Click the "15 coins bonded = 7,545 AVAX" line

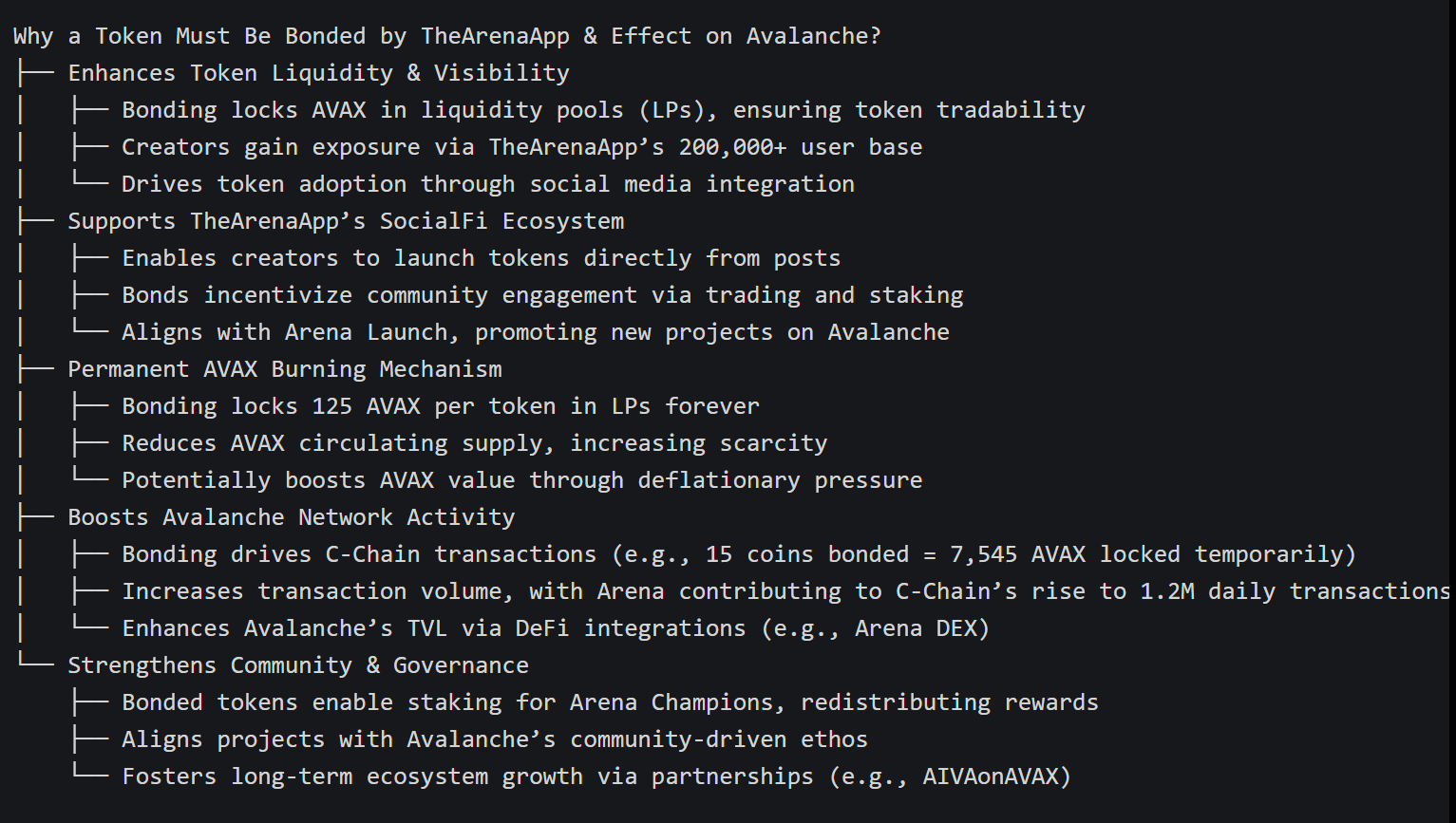[x=738, y=554]
